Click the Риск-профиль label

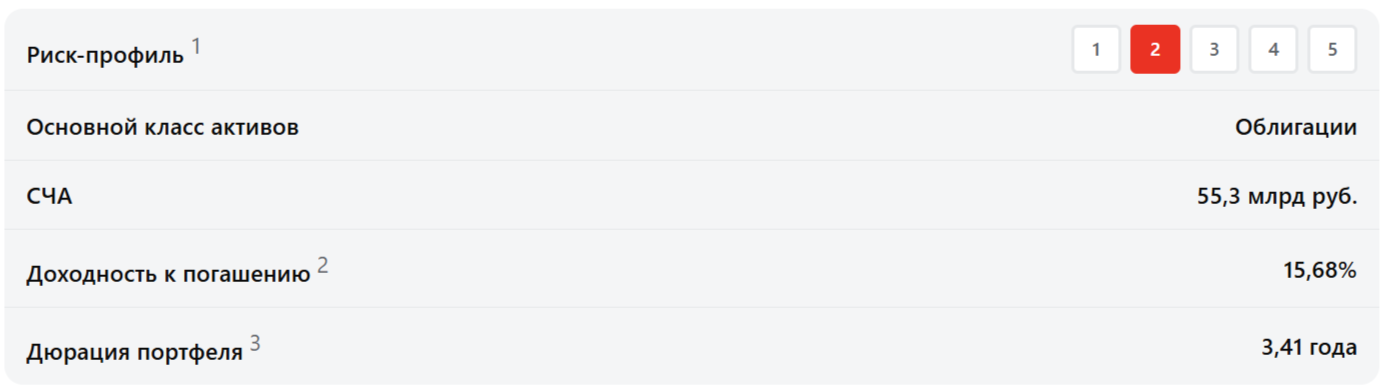[x=105, y=56]
